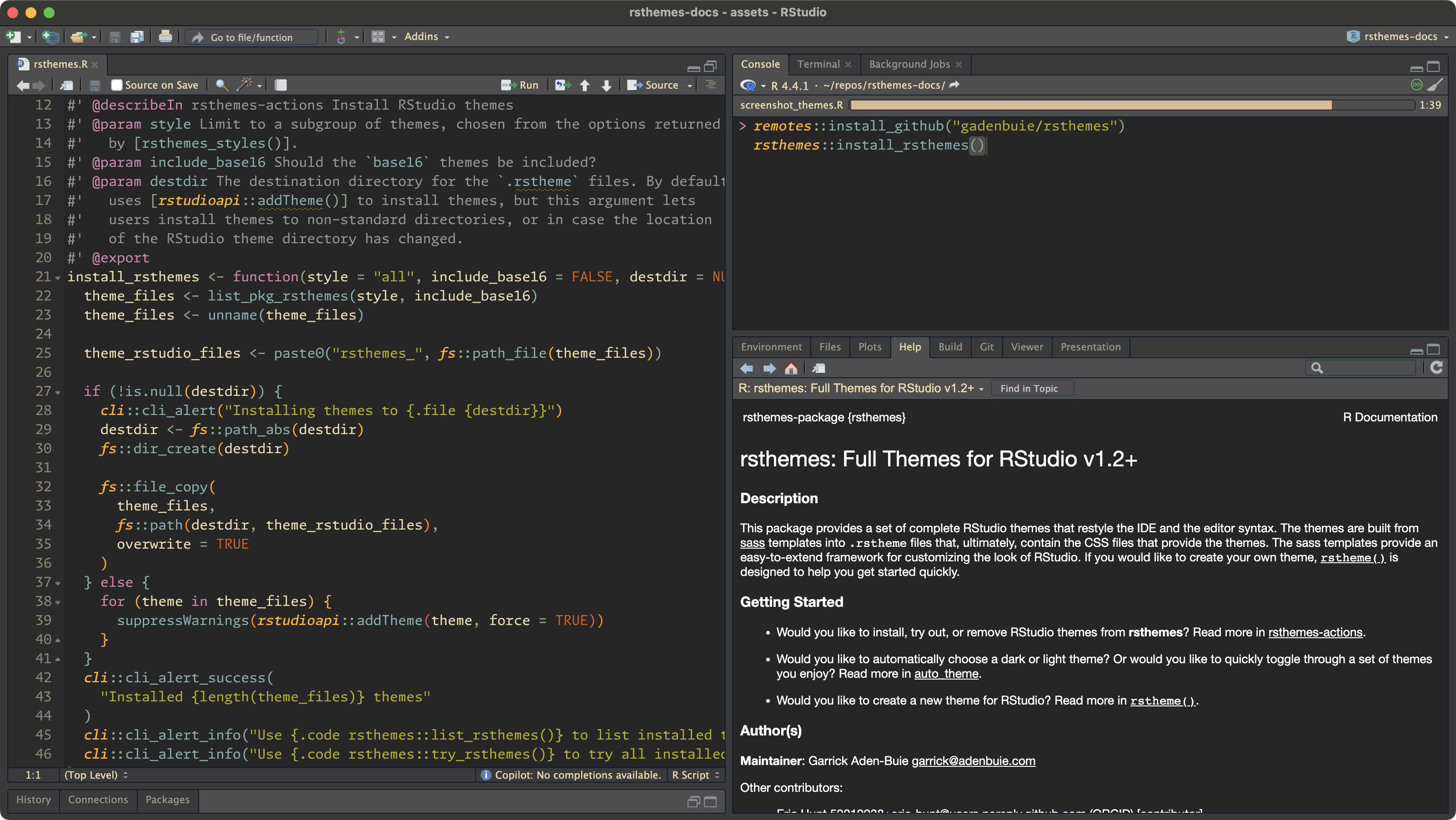Switch to the Terminal tab
This screenshot has height=820, width=1456.
tap(818, 65)
